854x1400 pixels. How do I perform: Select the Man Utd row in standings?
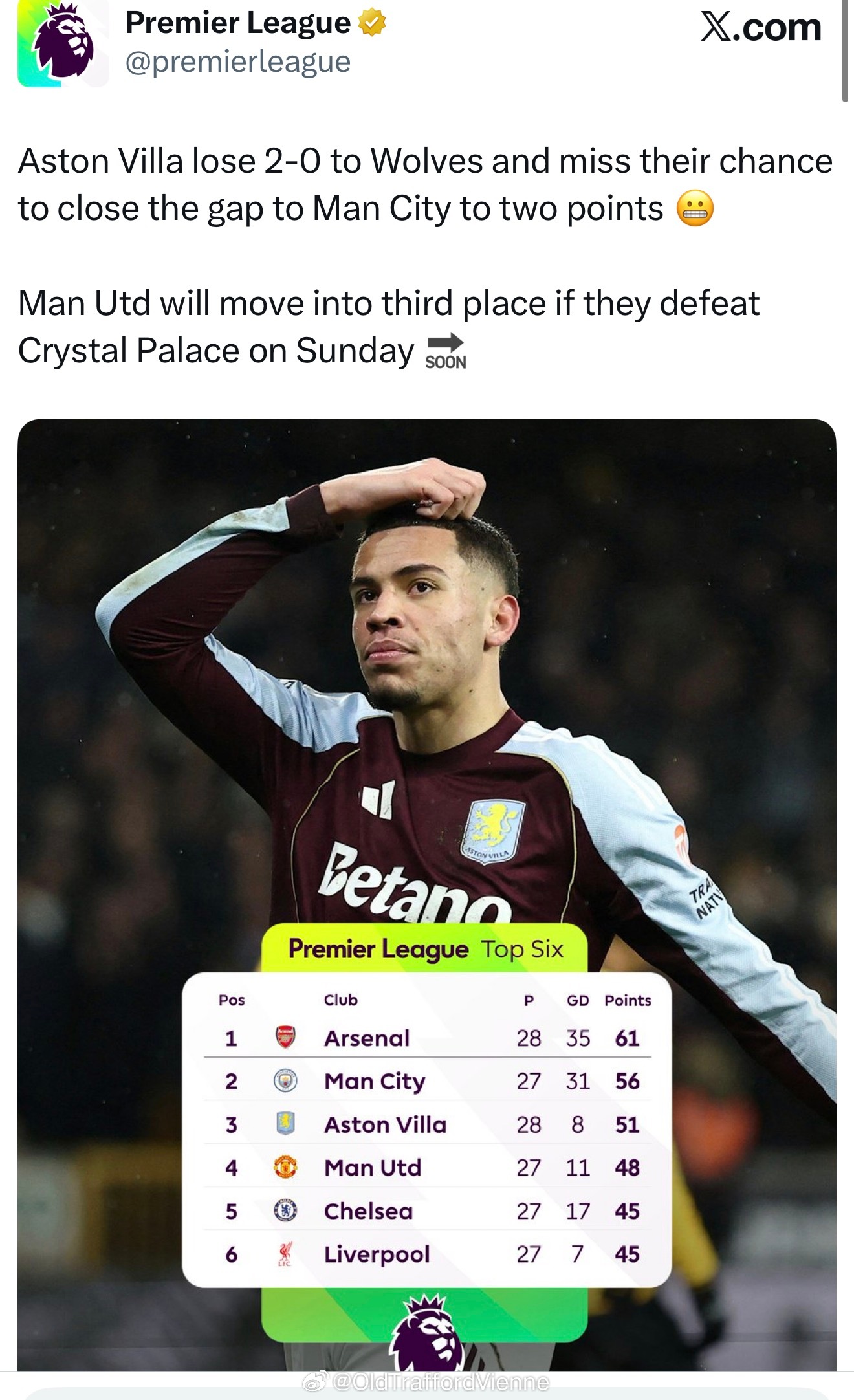click(x=428, y=1167)
